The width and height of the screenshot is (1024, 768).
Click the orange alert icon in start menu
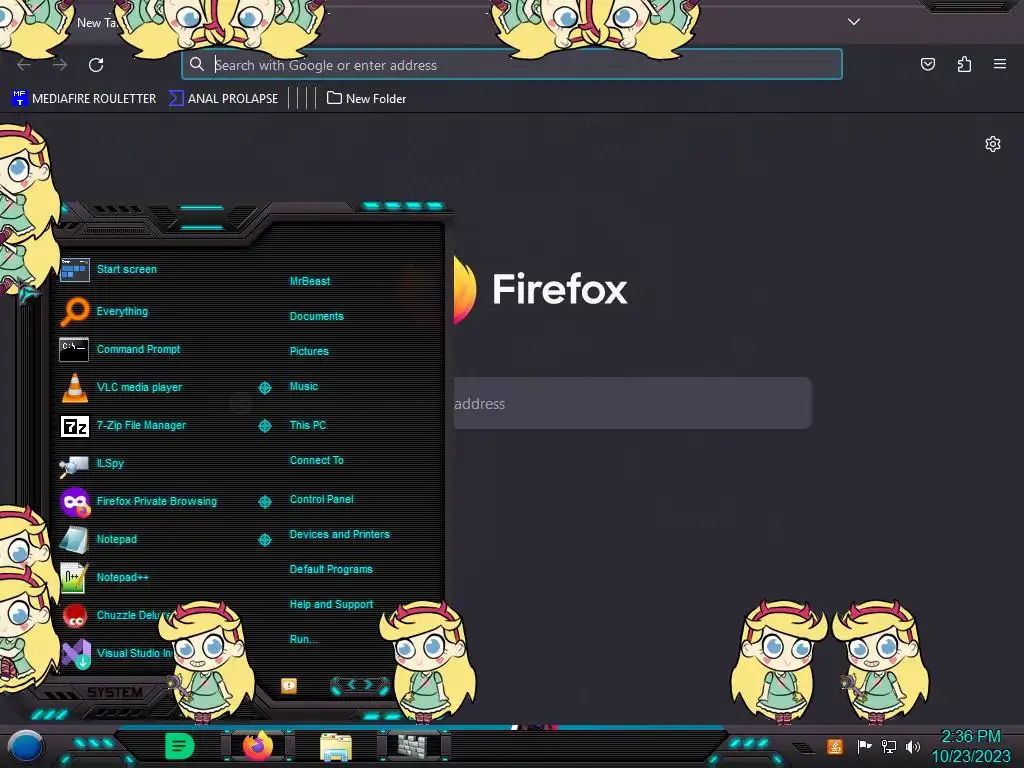click(x=289, y=685)
